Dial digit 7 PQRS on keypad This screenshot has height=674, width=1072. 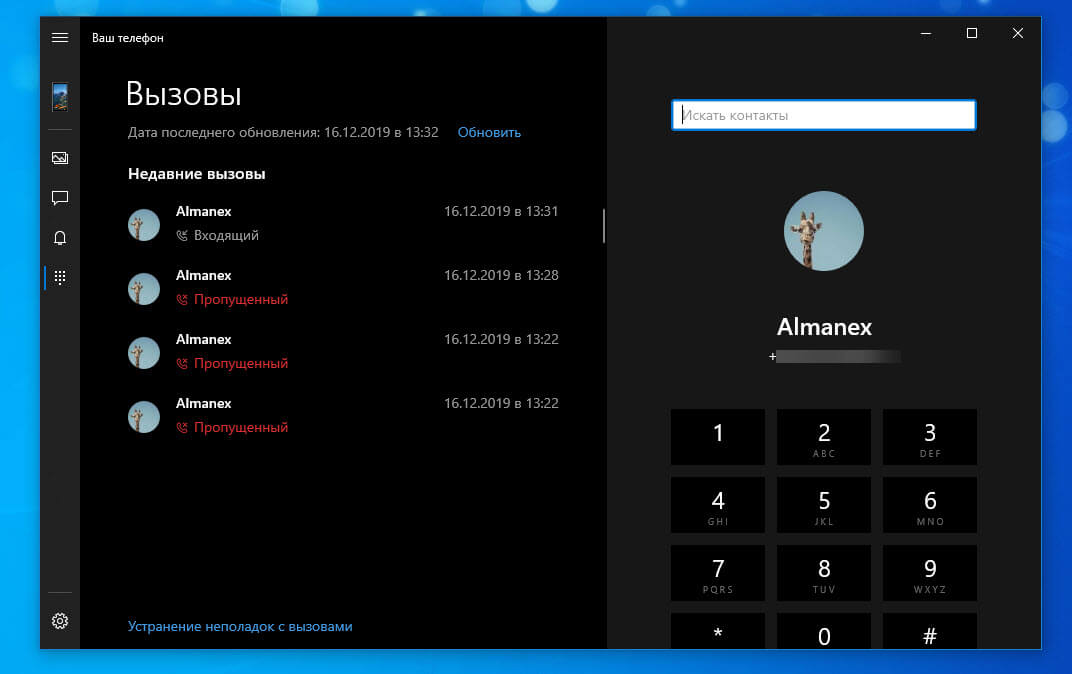(718, 574)
